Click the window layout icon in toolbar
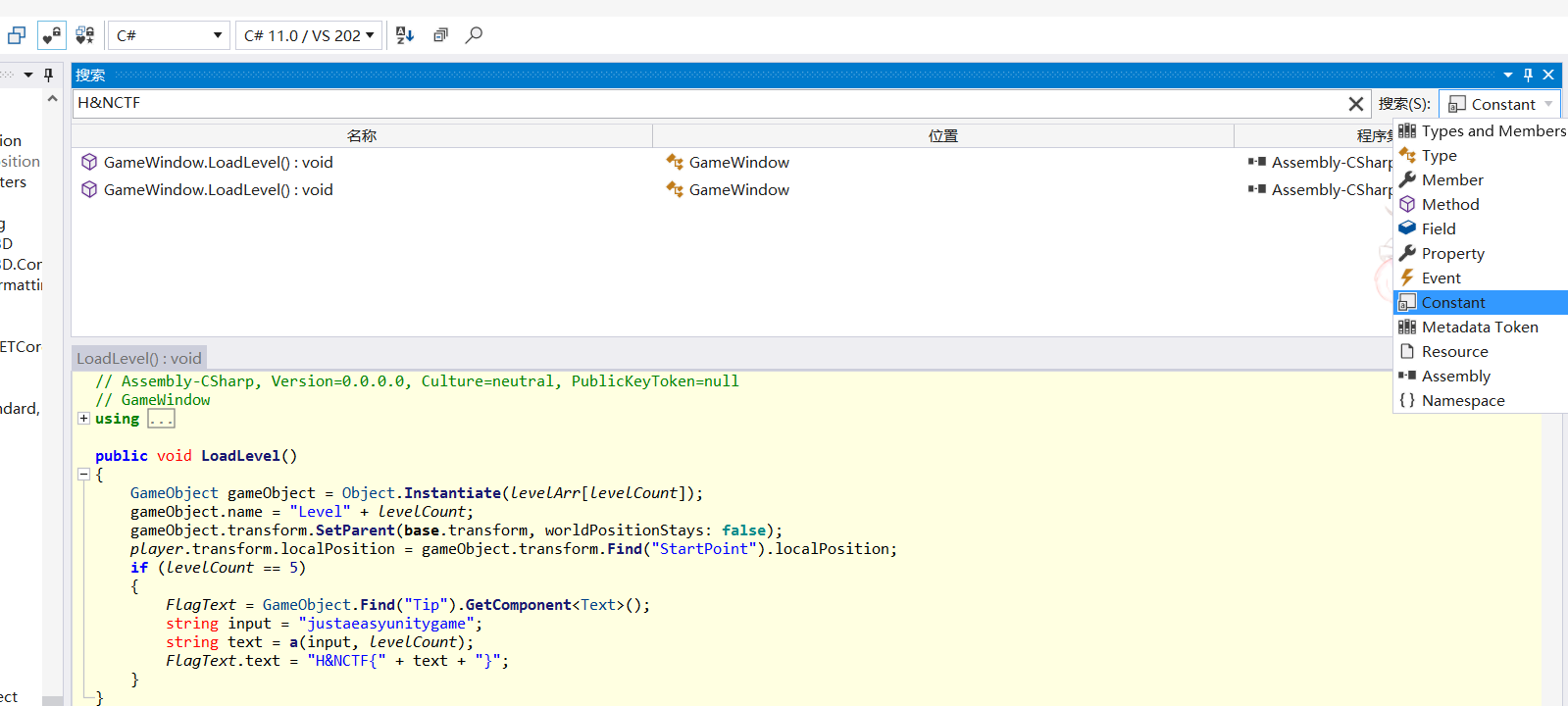This screenshot has width=1568, height=706. tap(17, 35)
